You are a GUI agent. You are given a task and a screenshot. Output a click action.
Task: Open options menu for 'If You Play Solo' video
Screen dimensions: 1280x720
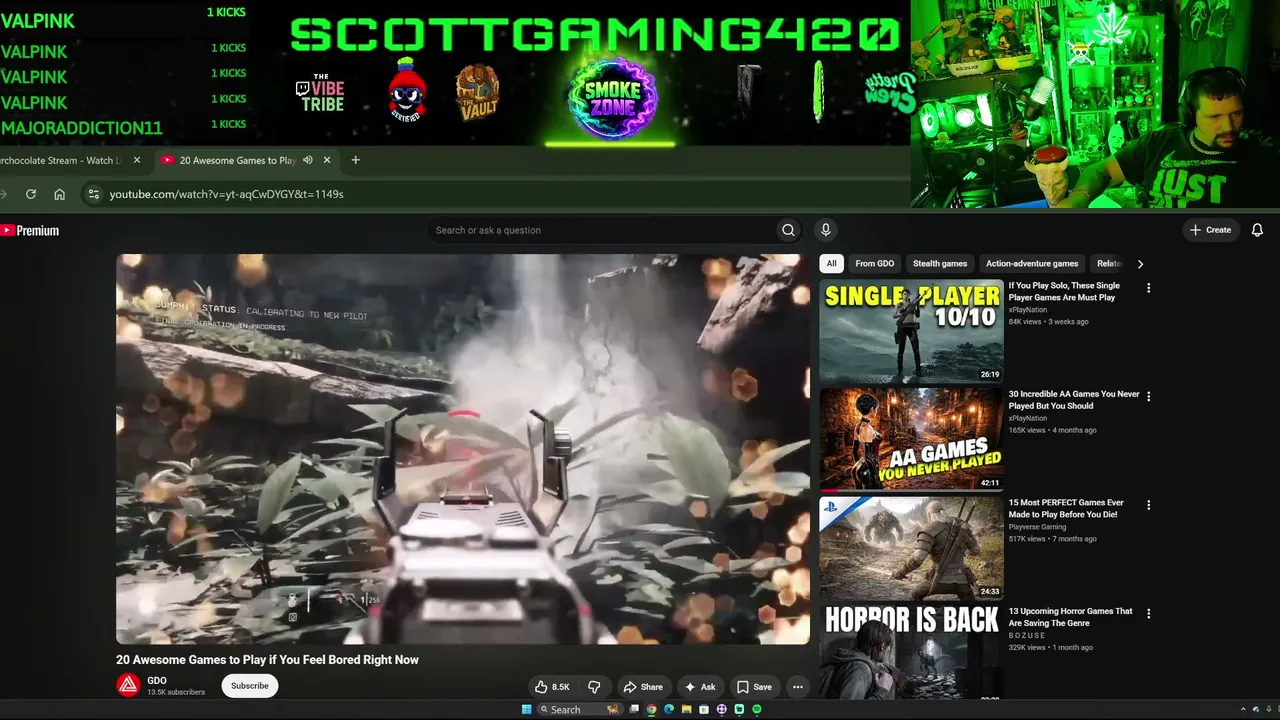click(1148, 288)
